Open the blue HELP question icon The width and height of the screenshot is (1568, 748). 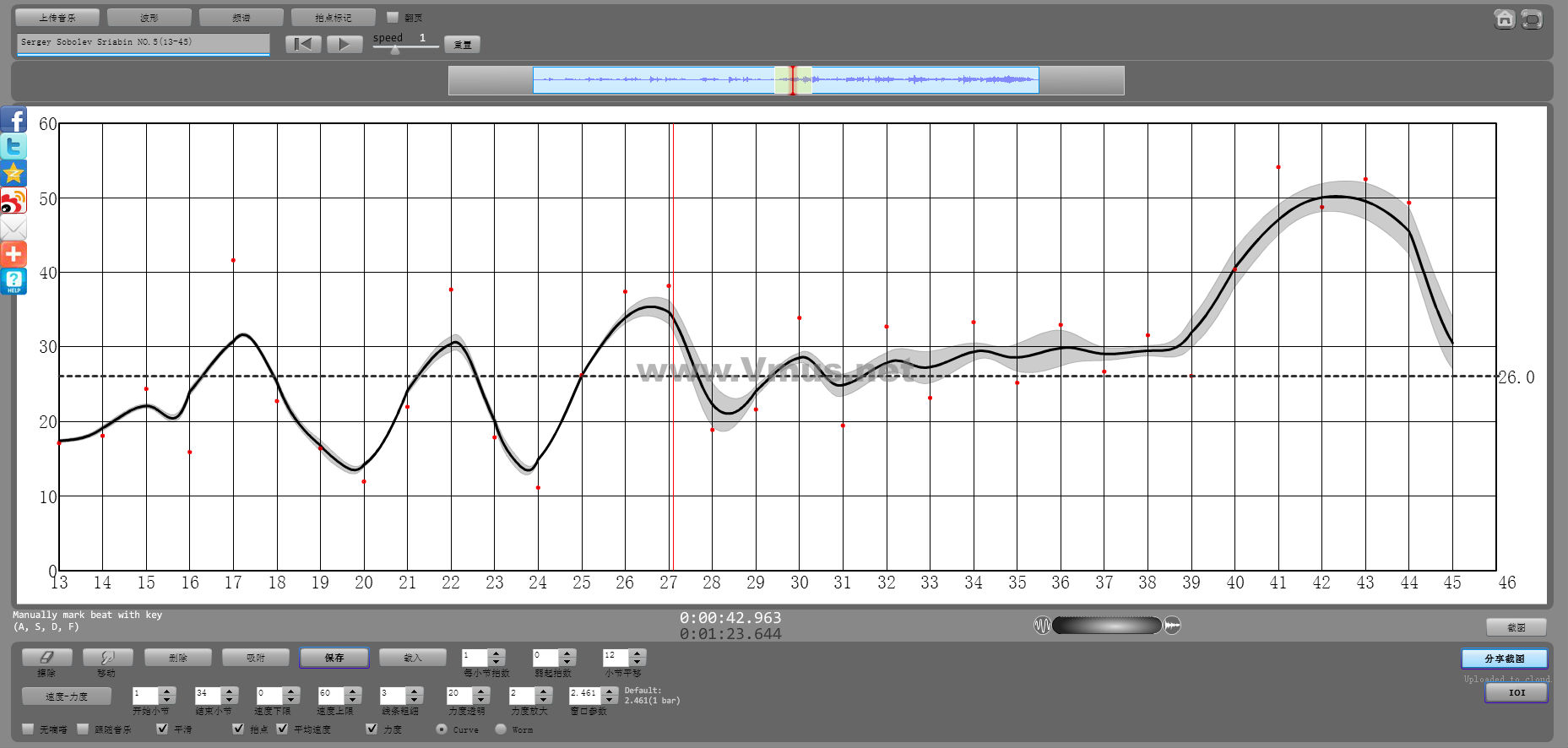click(14, 281)
